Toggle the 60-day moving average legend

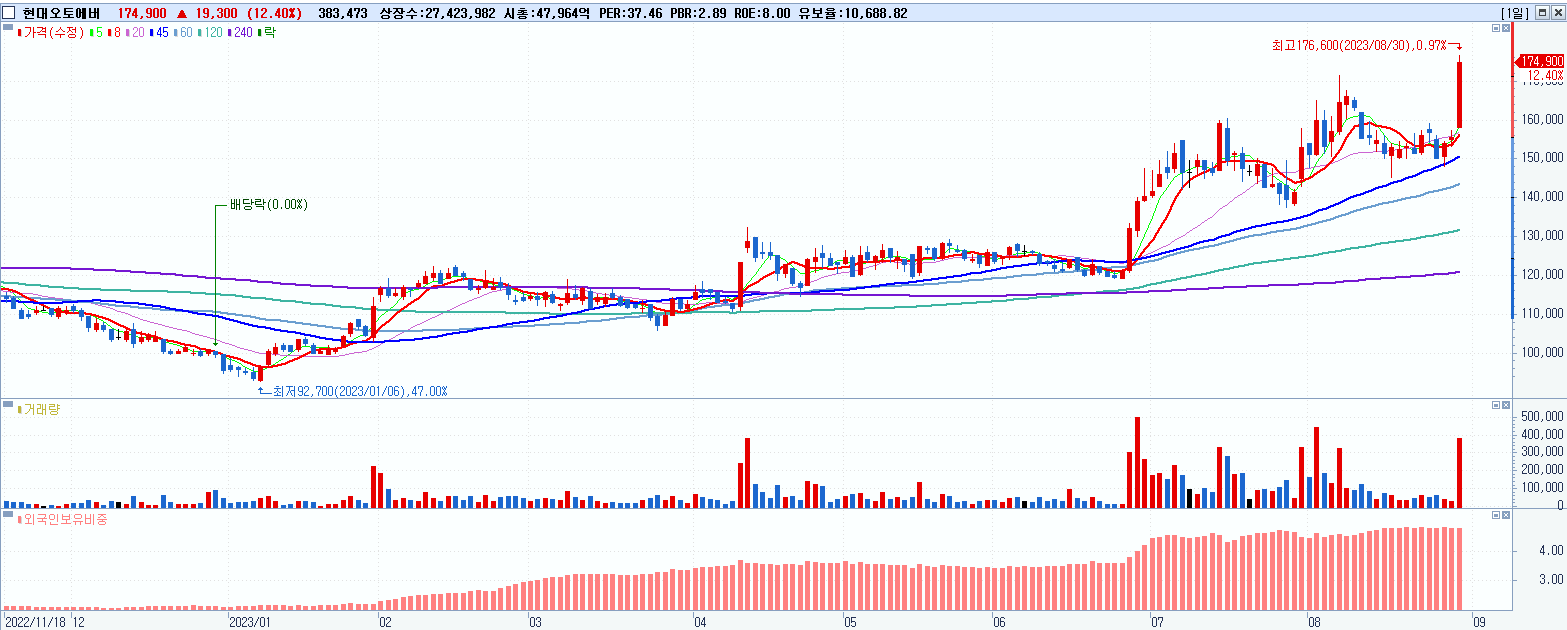[x=183, y=33]
